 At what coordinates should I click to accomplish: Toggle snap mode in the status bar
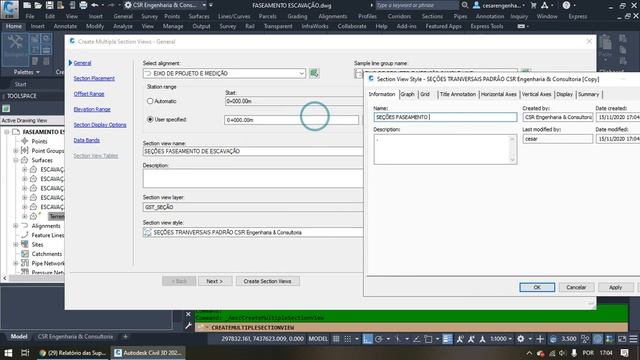[347, 339]
